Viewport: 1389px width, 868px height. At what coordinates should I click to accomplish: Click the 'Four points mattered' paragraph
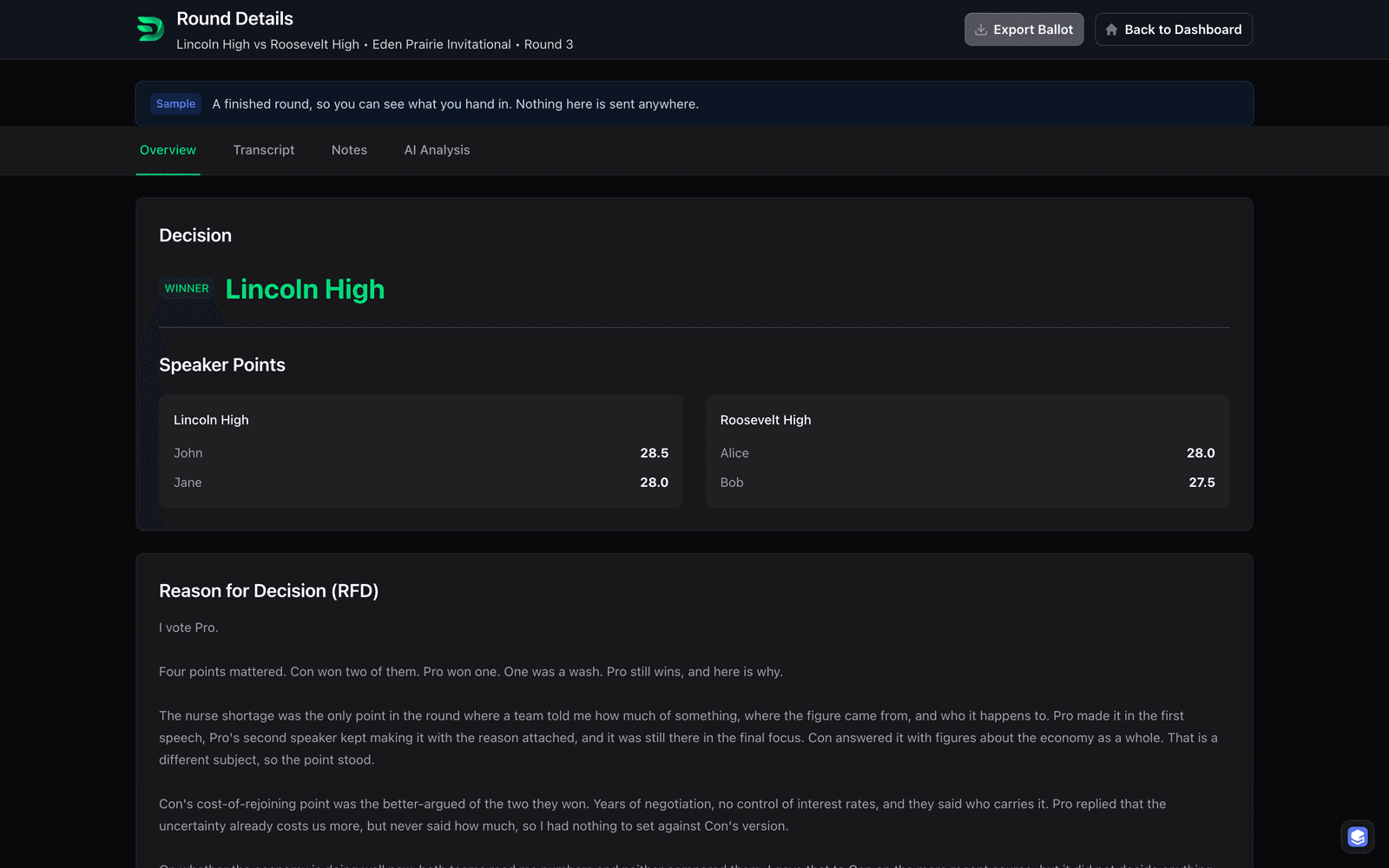471,672
